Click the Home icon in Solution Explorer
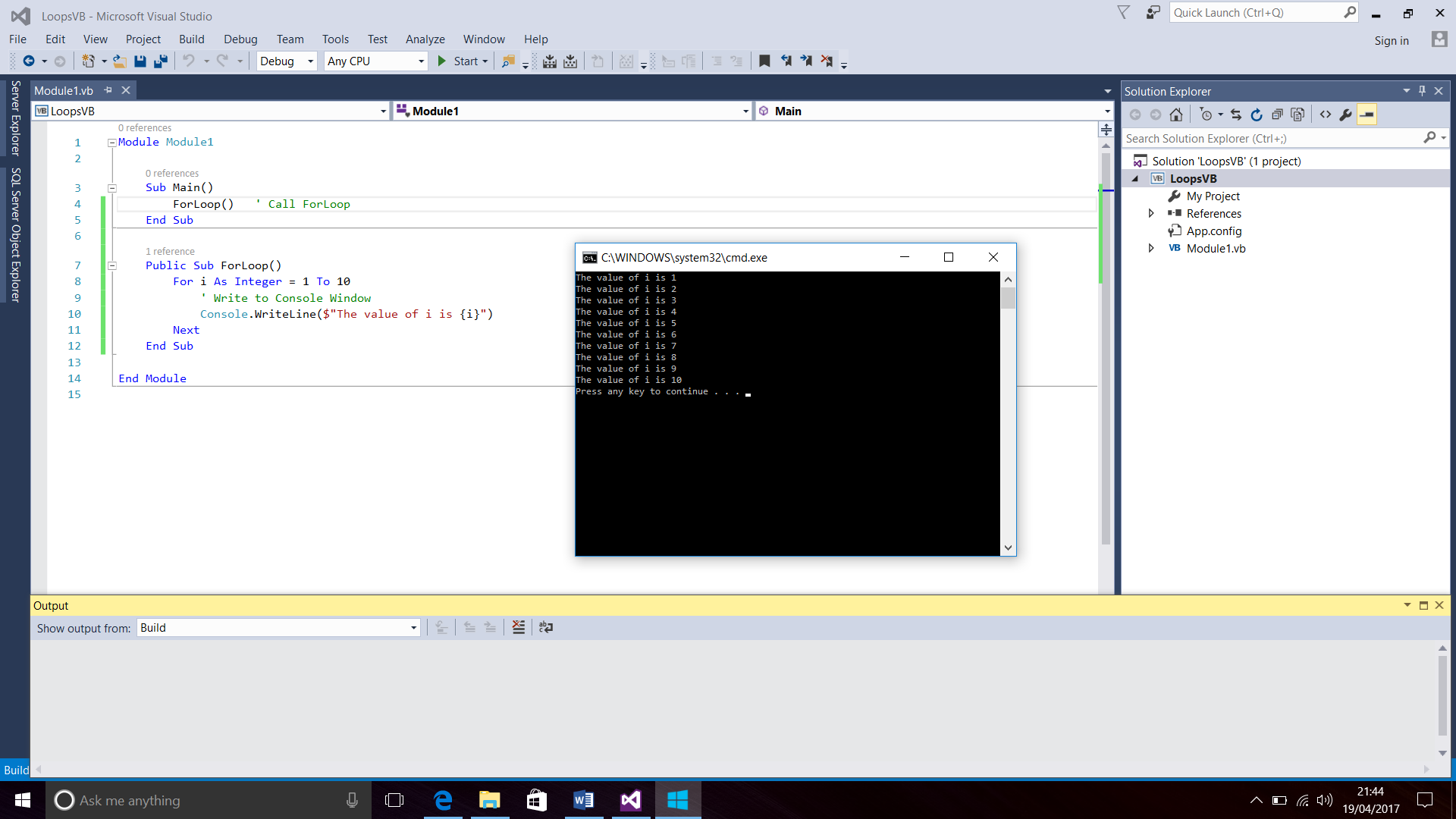The image size is (1456, 819). pyautogui.click(x=1176, y=115)
